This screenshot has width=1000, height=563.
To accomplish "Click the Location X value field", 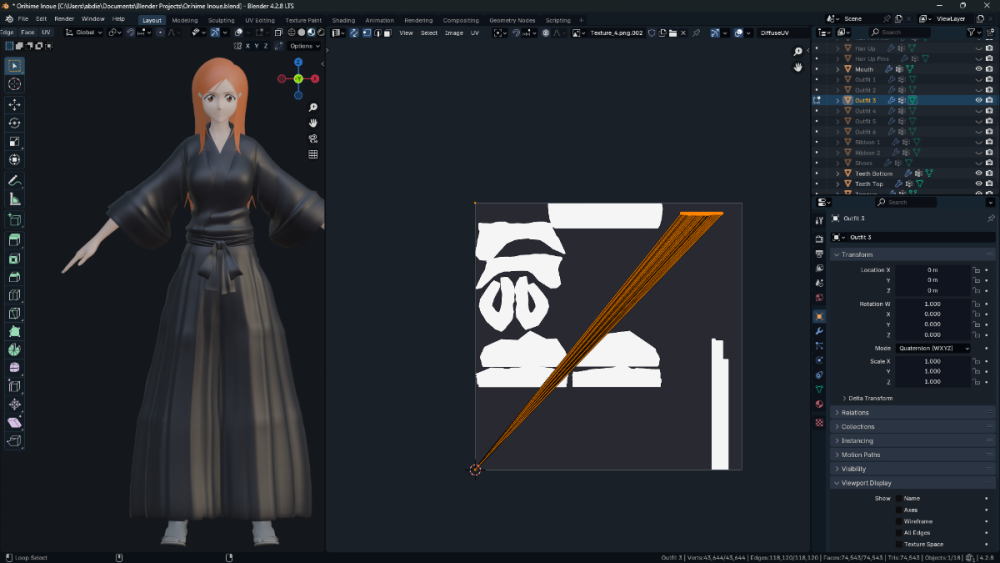I will pyautogui.click(x=932, y=270).
